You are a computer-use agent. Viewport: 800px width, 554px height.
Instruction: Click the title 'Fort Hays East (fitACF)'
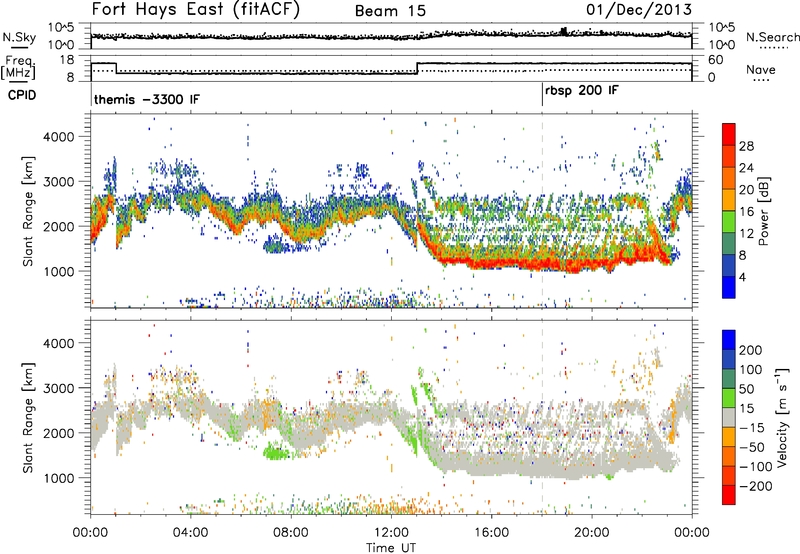(x=196, y=9)
